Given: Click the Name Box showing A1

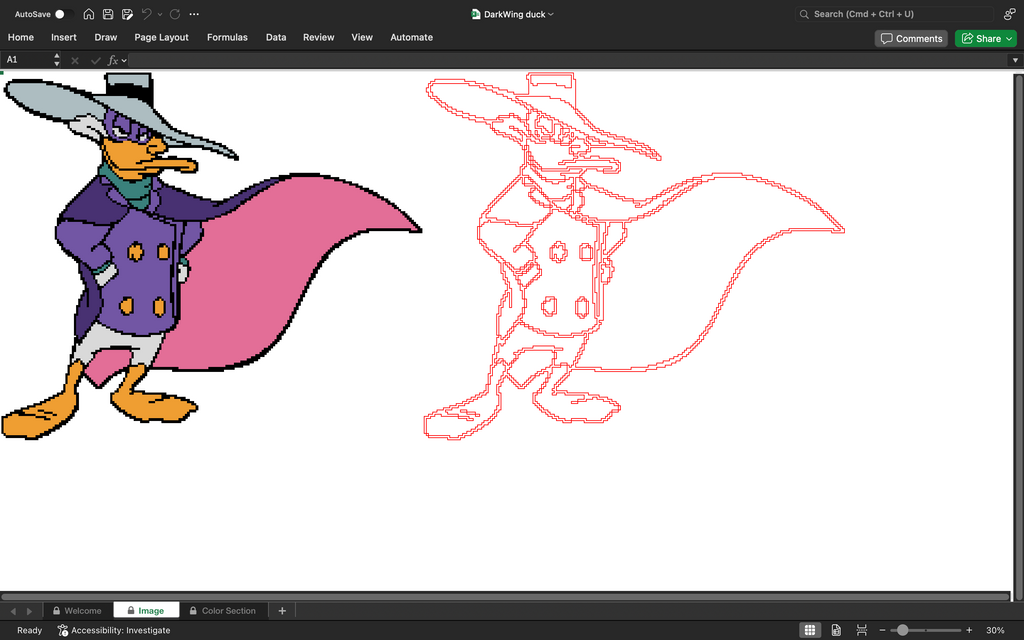Looking at the screenshot, I should [26, 59].
